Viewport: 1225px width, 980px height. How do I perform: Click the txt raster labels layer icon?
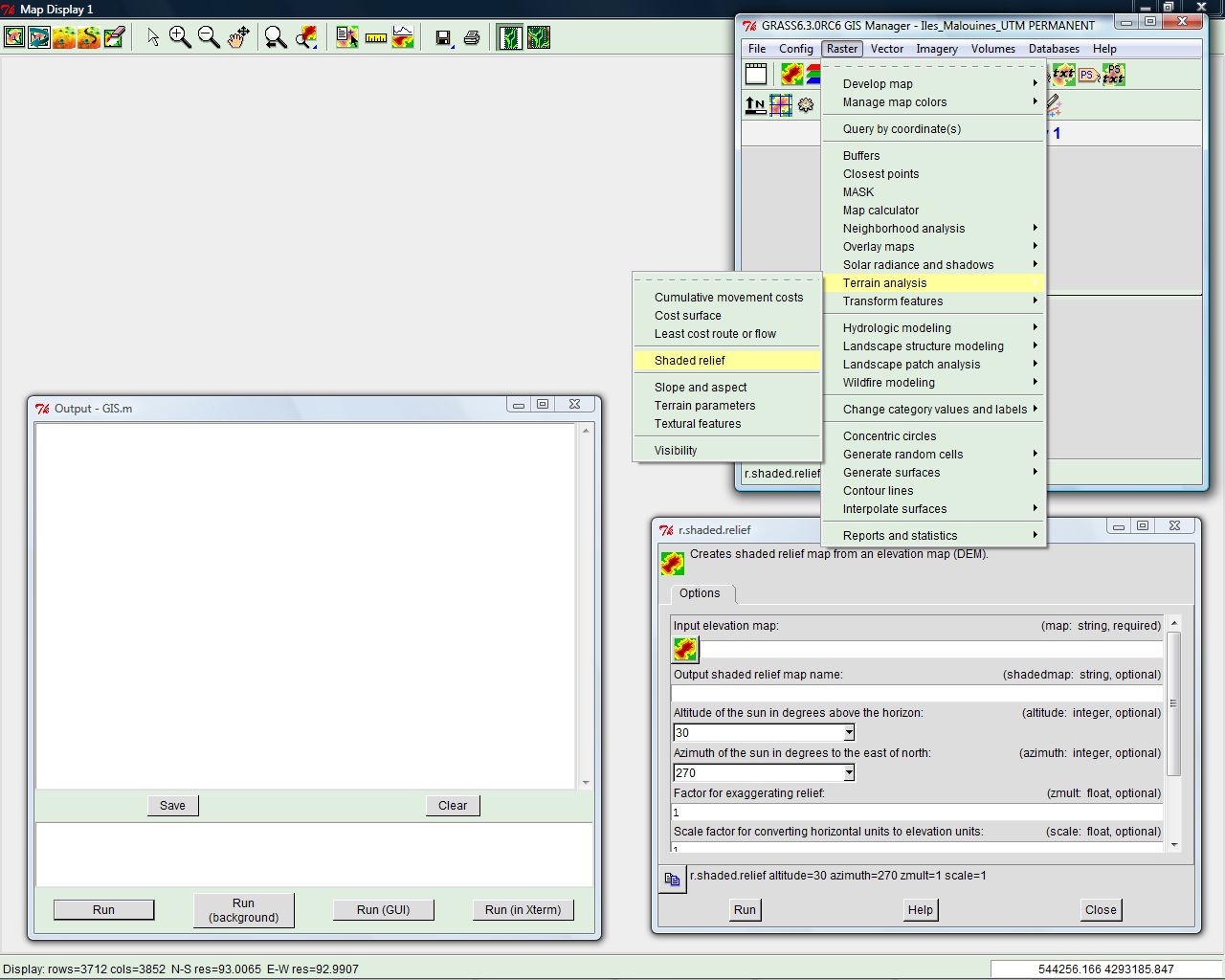pyautogui.click(x=1063, y=74)
